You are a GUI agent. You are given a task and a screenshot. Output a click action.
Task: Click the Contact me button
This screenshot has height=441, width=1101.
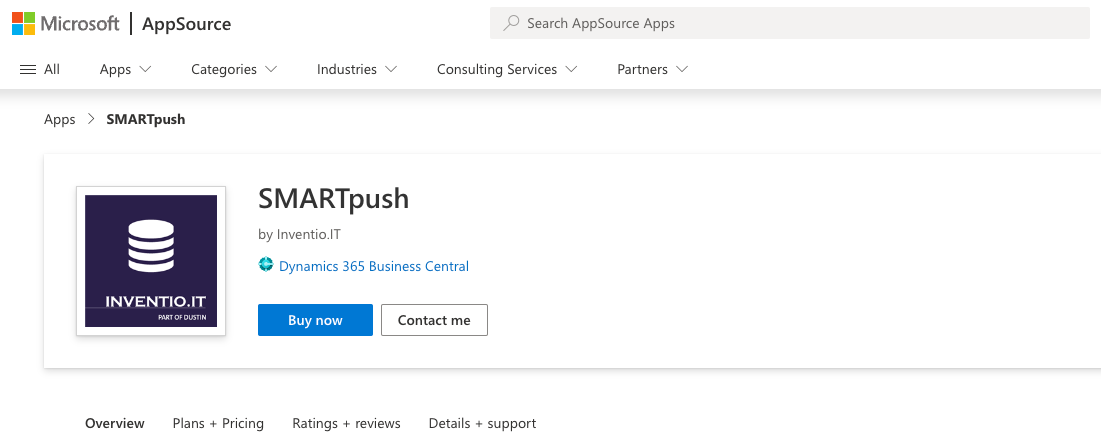(x=434, y=320)
